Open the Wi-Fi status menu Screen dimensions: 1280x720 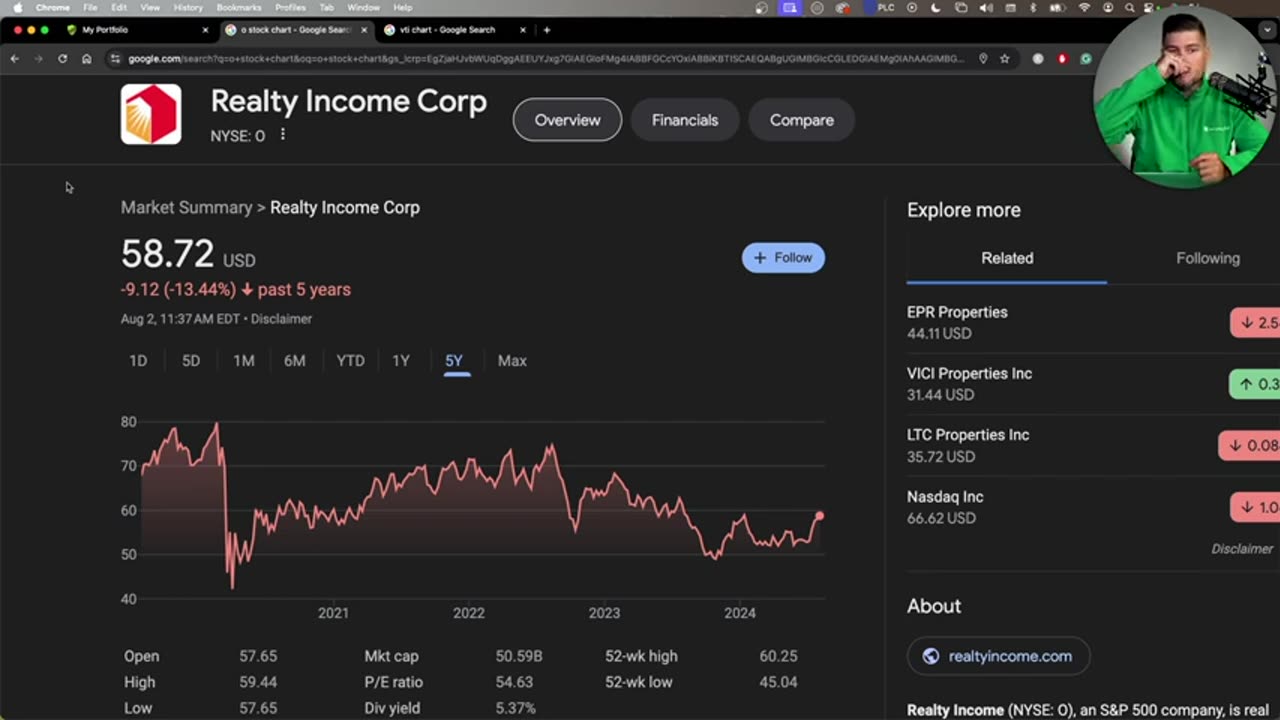tap(1084, 7)
